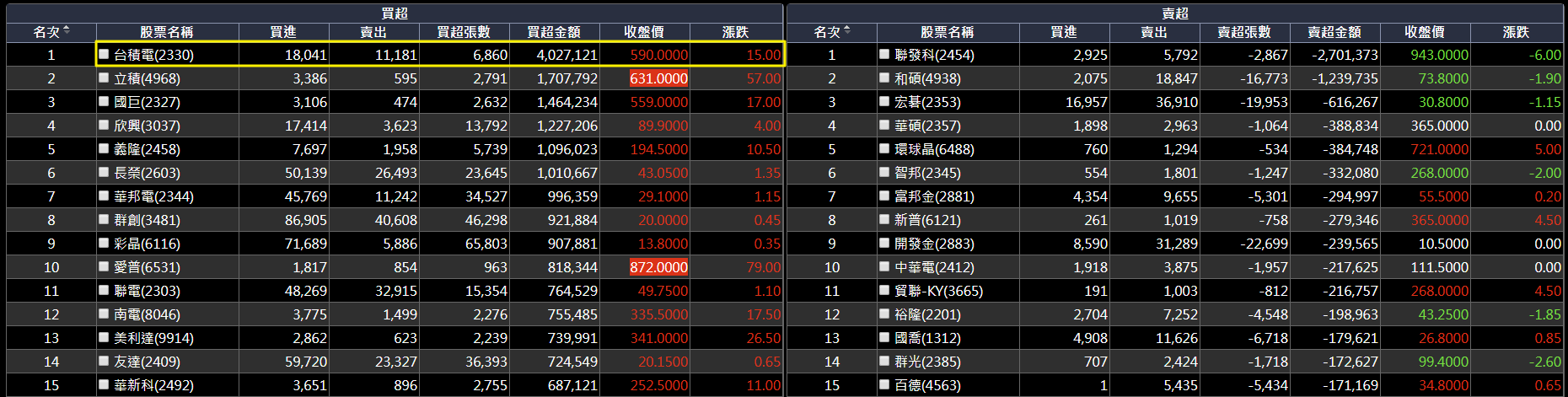1568x397 pixels.
Task: Click the red highlighted 872.0000 closing price
Action: tap(658, 267)
